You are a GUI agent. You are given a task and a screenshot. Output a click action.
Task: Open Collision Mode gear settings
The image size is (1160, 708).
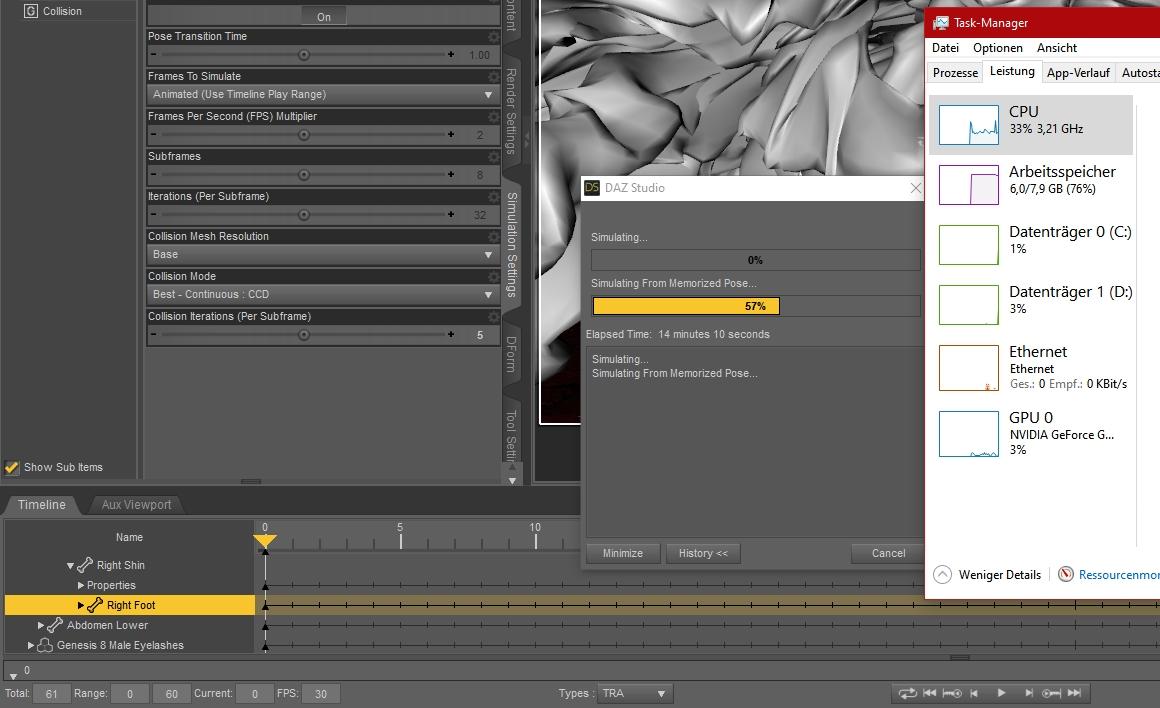coord(493,276)
